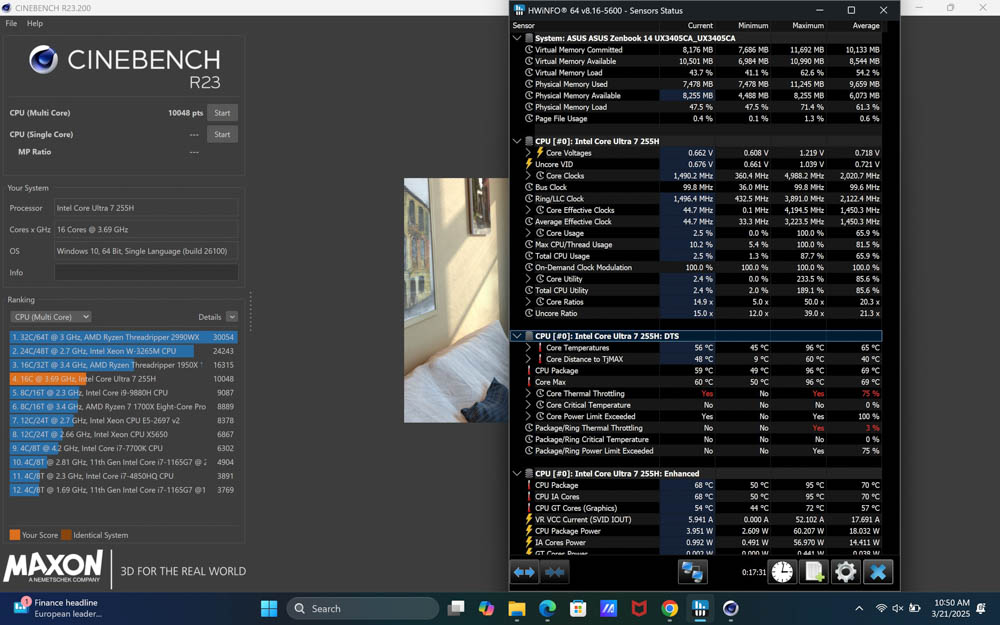
Task: Select ranking entry AMD Ryzen Threadripper 2990WX
Action: point(123,337)
